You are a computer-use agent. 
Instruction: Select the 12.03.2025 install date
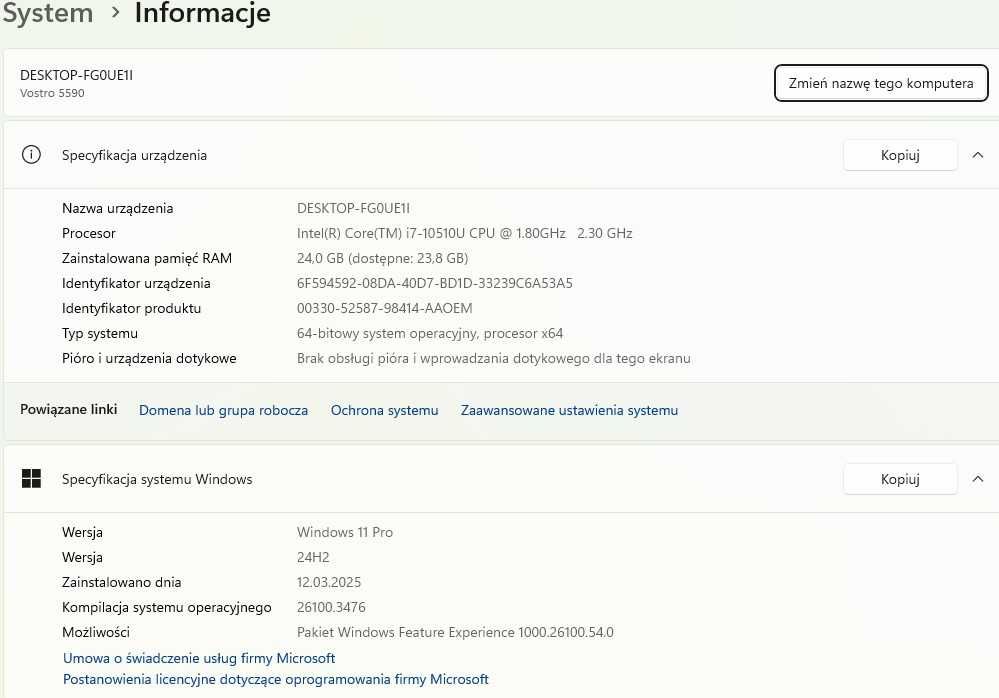click(x=329, y=582)
